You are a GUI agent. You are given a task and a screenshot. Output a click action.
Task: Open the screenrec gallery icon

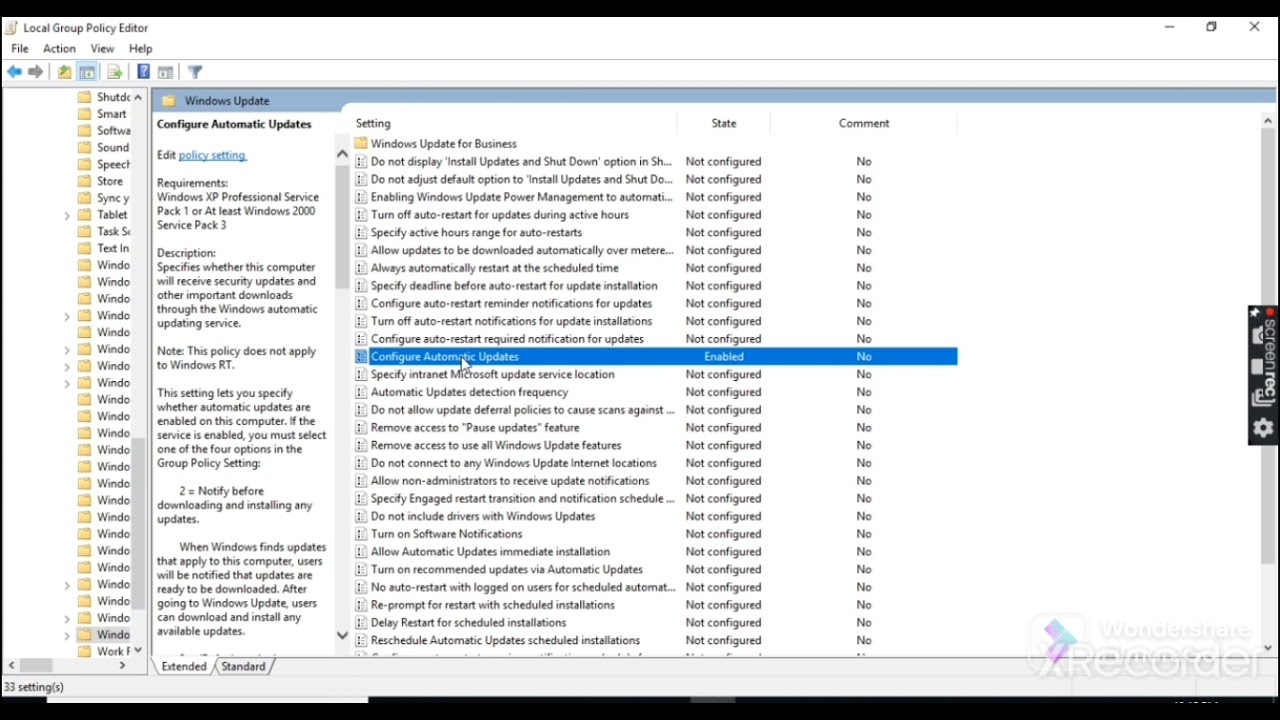click(1262, 398)
